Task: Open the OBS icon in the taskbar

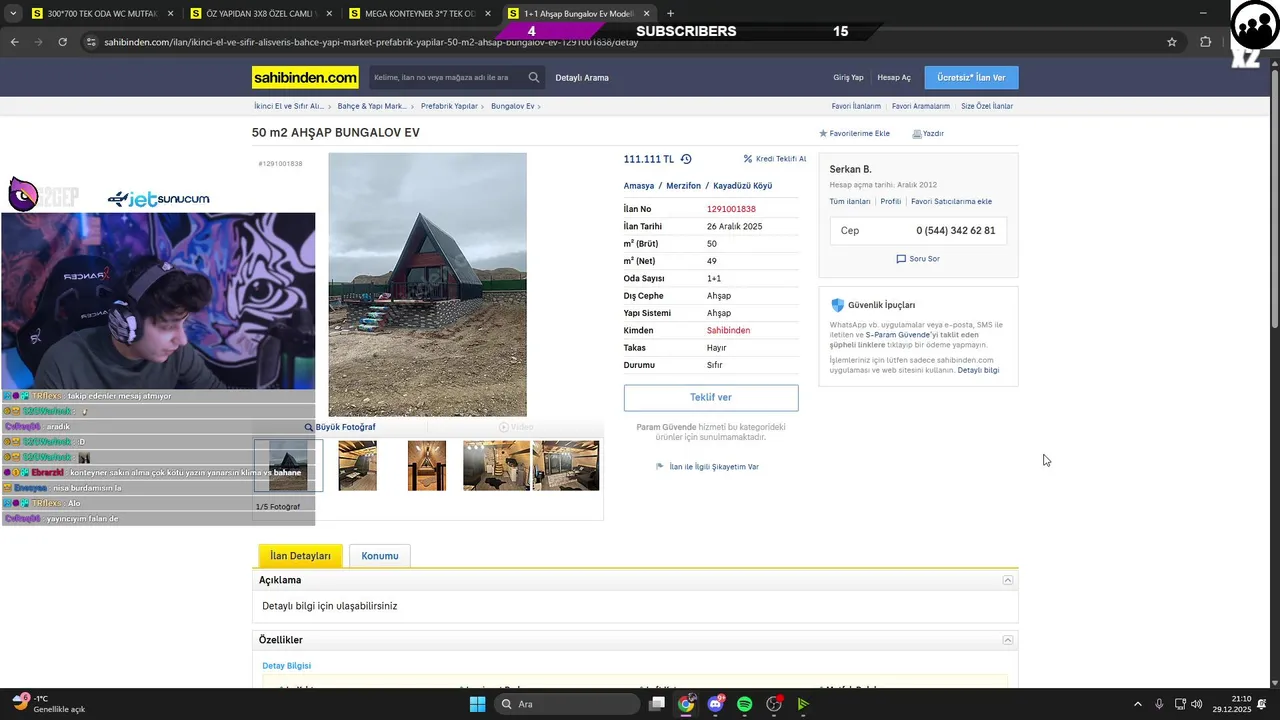Action: pos(774,704)
